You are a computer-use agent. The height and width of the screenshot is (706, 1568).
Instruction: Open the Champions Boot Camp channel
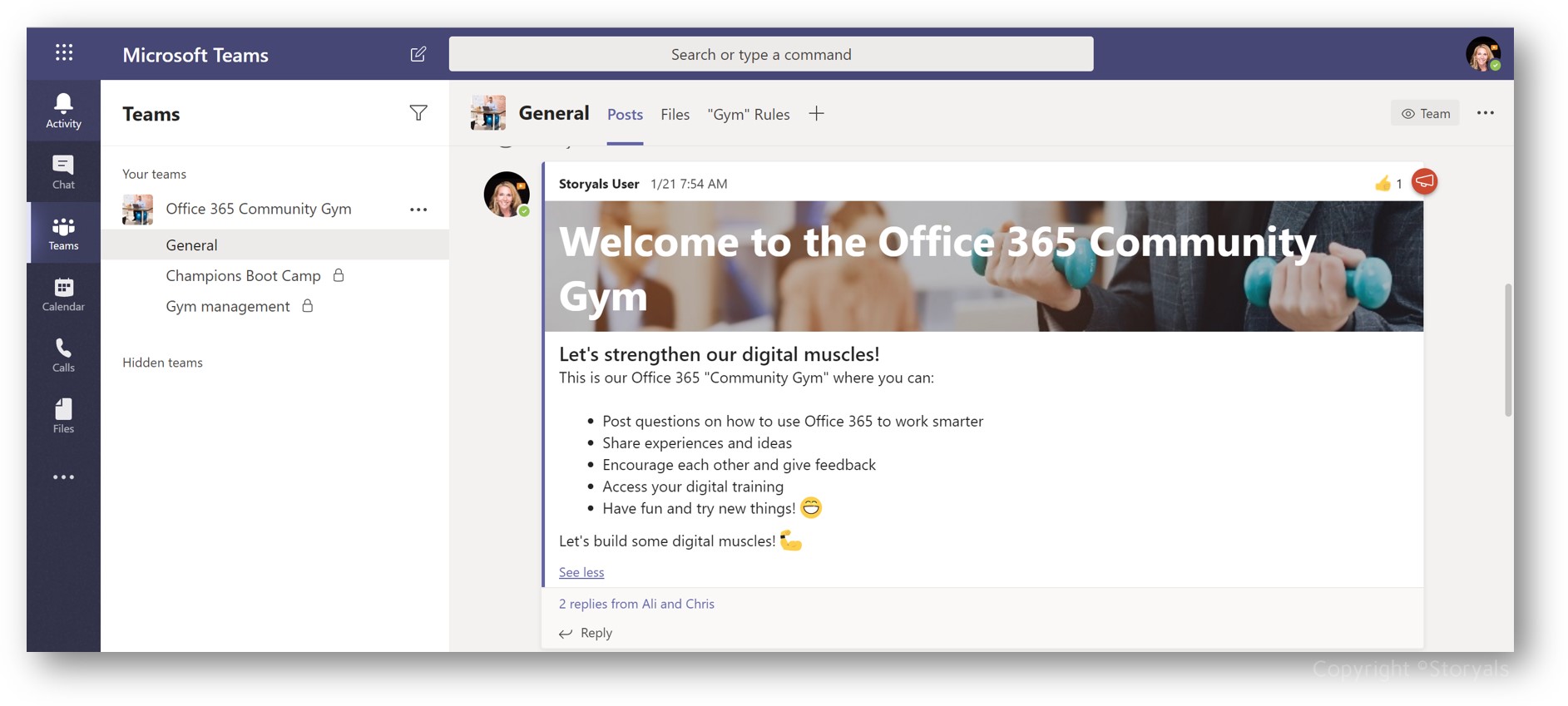[275, 275]
